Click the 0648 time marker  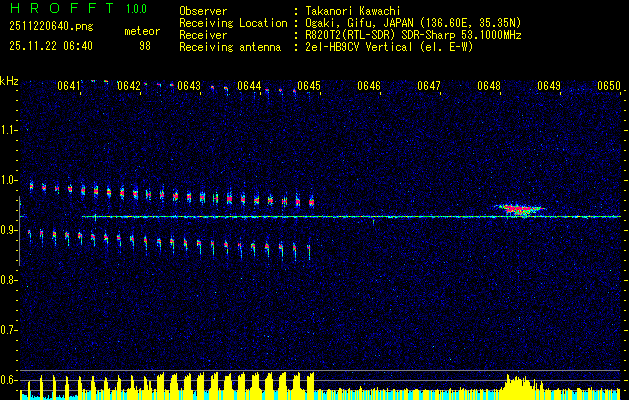[x=489, y=86]
